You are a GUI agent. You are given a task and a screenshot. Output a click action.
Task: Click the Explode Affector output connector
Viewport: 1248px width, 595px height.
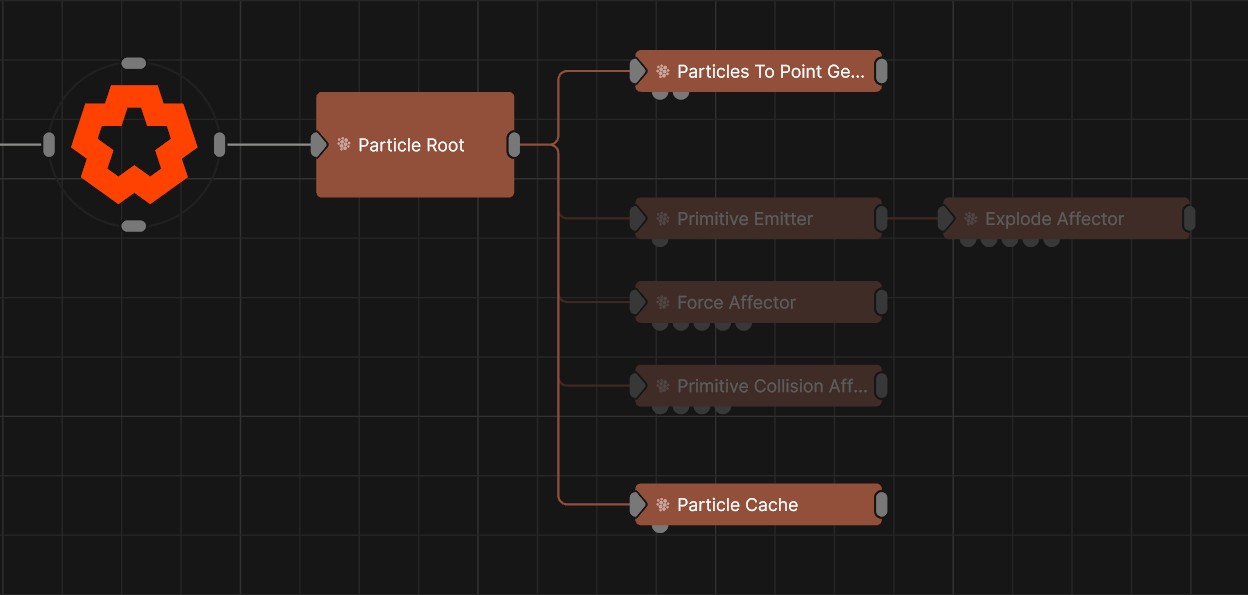pyautogui.click(x=1189, y=219)
